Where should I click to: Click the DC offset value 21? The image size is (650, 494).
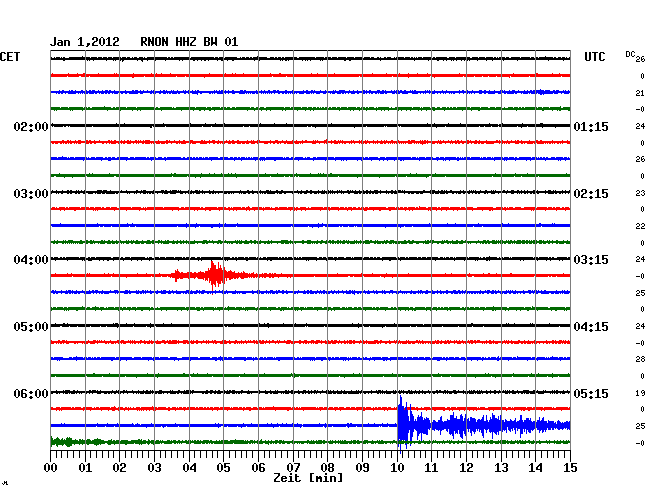click(x=640, y=93)
